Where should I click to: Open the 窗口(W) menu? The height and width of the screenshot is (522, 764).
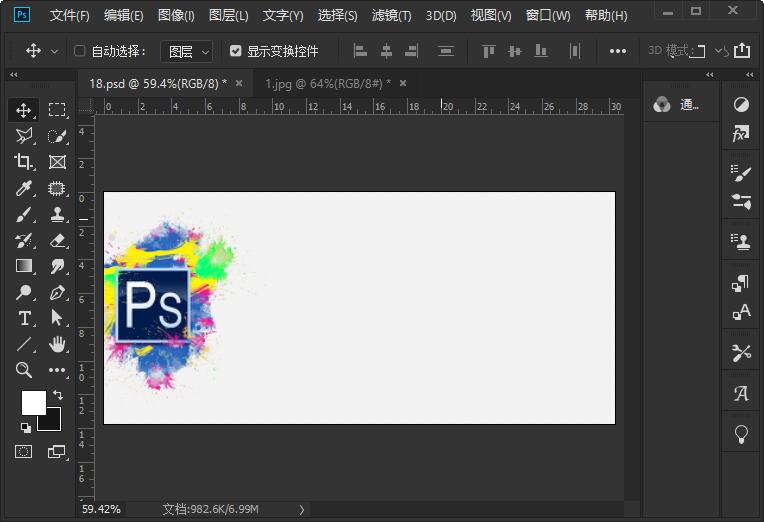[548, 16]
